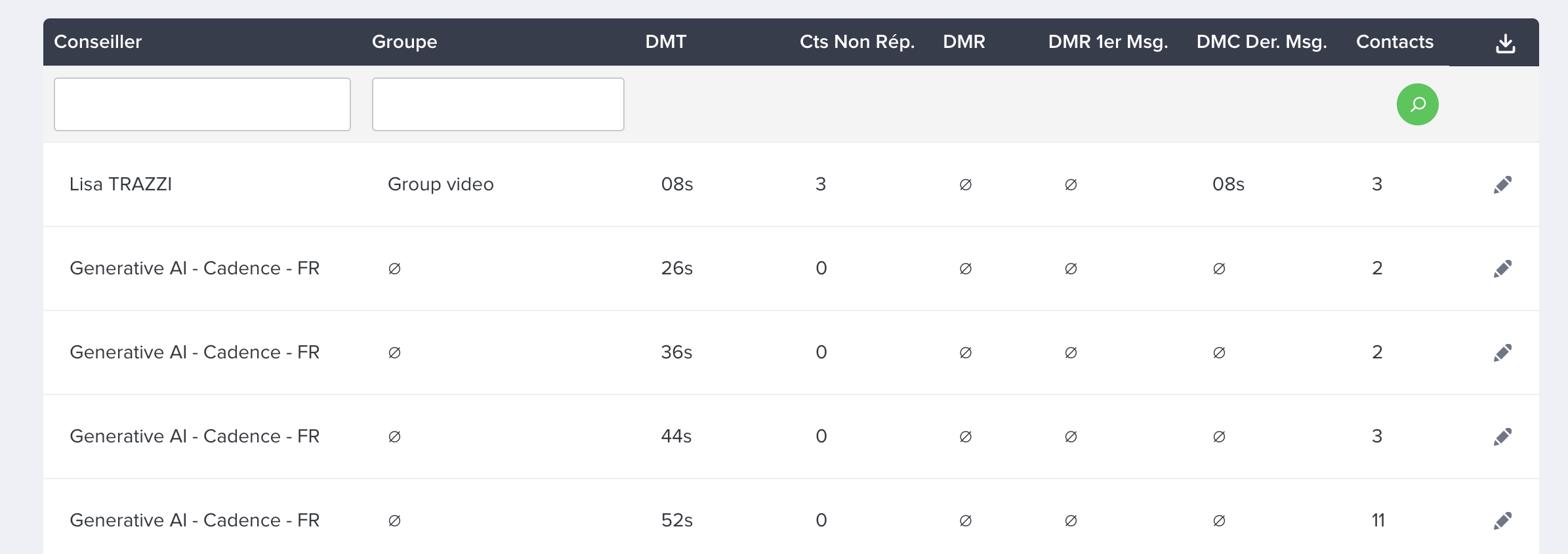
Task: Click pencil icon on the 36s row
Action: [1502, 352]
